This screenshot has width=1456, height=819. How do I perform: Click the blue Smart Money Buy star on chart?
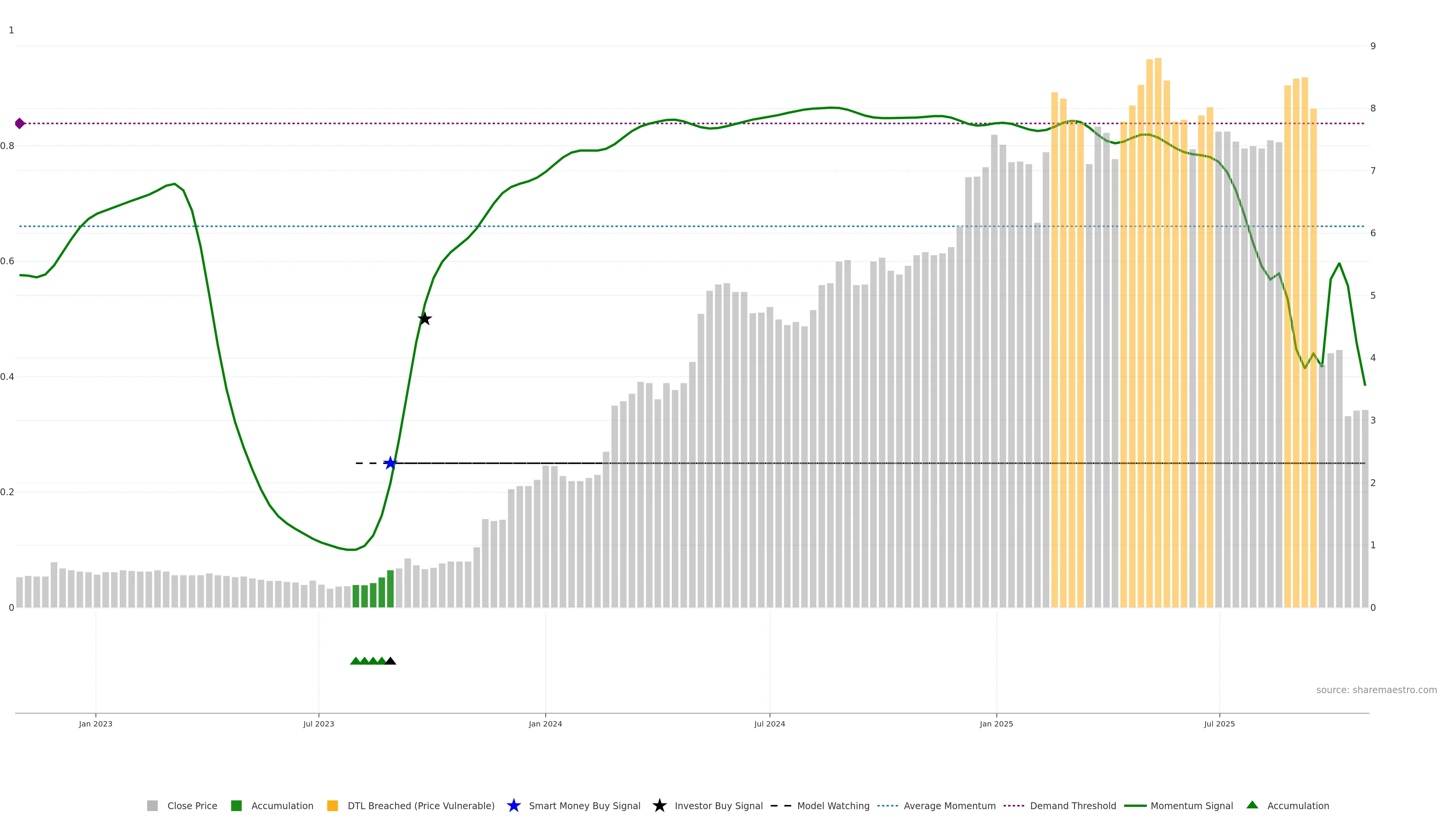coord(390,463)
